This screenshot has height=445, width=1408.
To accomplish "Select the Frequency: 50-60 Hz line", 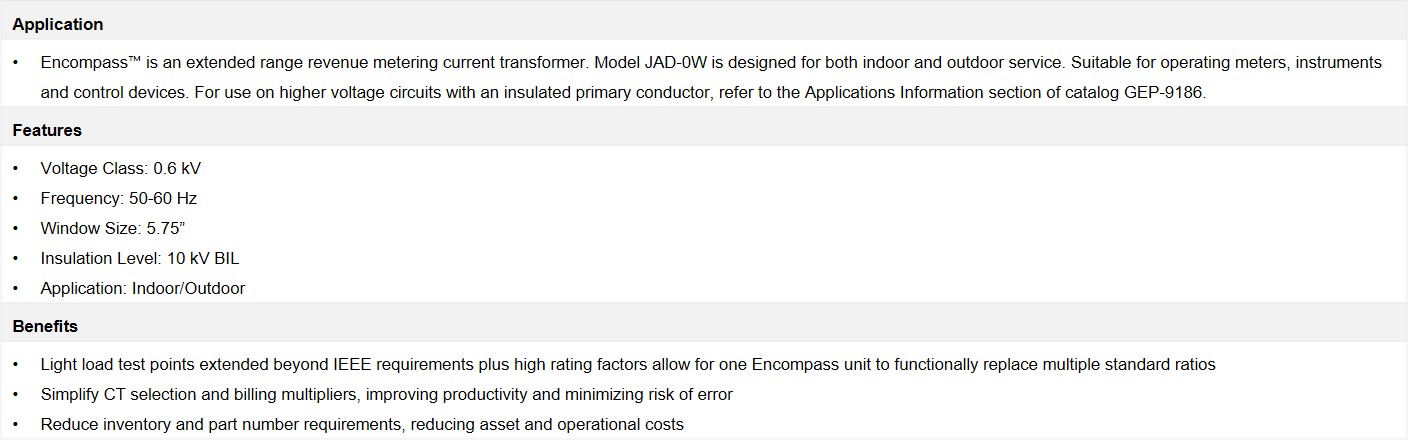I will coord(119,198).
